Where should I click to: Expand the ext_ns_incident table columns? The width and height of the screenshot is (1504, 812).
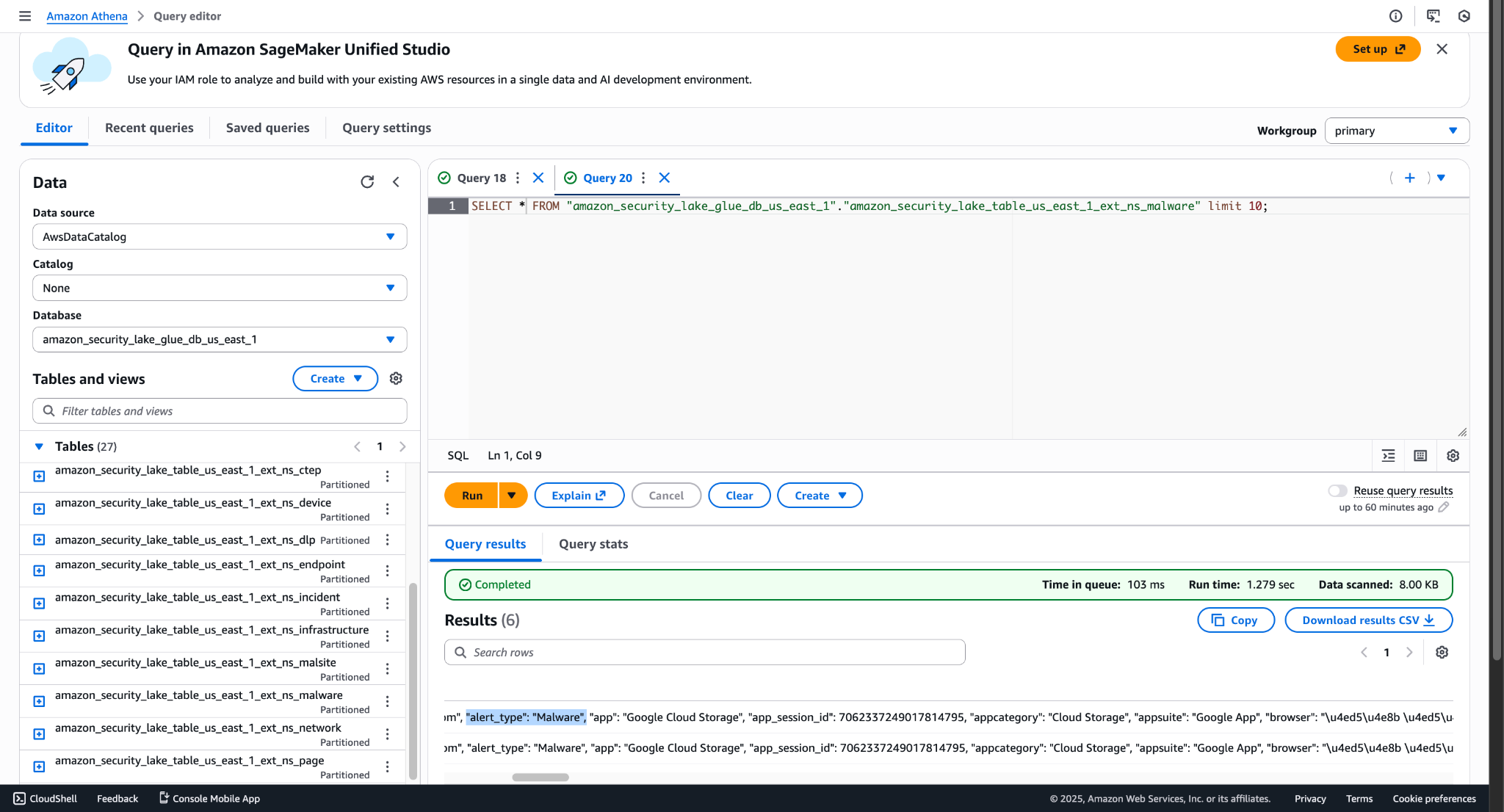(40, 603)
